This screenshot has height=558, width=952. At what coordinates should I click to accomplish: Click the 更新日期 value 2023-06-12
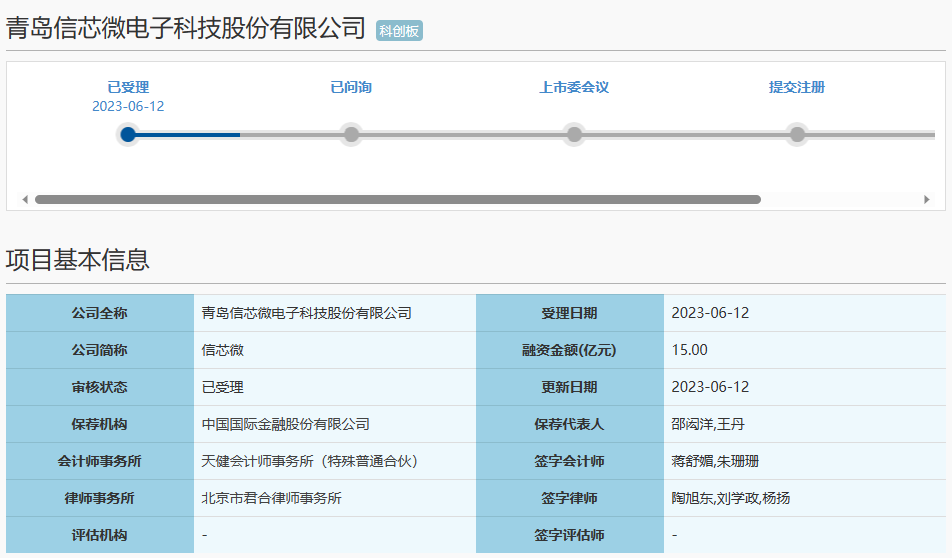(x=710, y=387)
